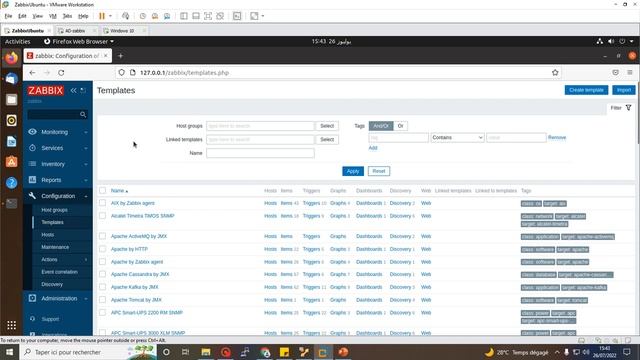This screenshot has width=640, height=360.
Task: Open the Firefox hamburger menu
Action: (630, 73)
